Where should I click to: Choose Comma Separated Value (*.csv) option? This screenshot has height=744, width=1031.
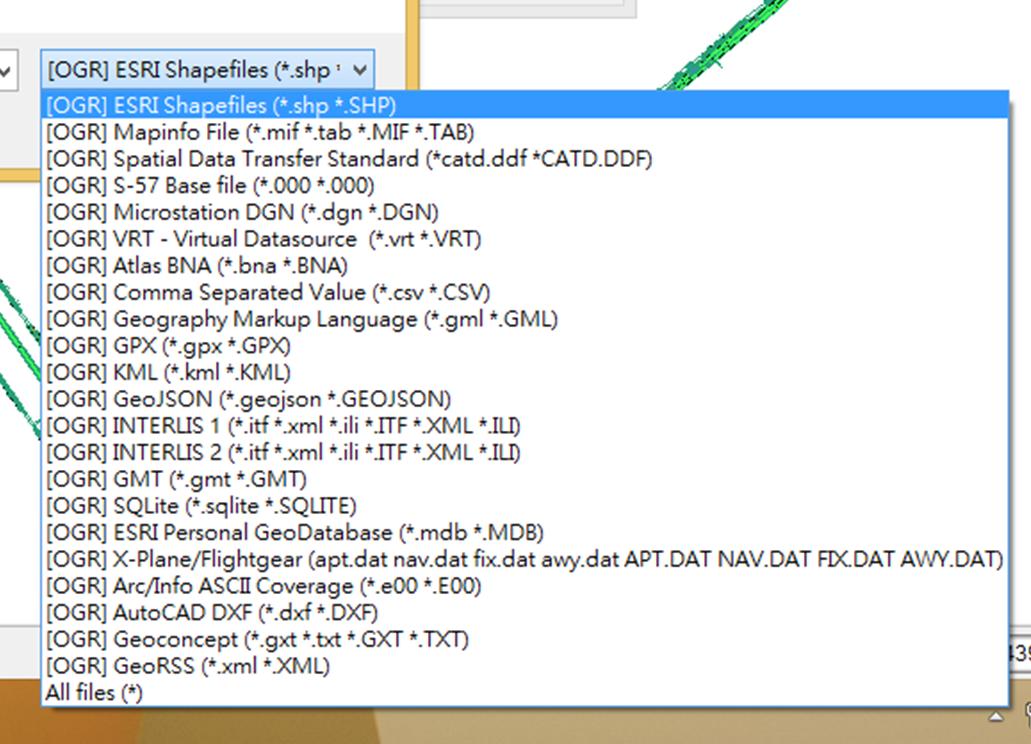coord(525,292)
